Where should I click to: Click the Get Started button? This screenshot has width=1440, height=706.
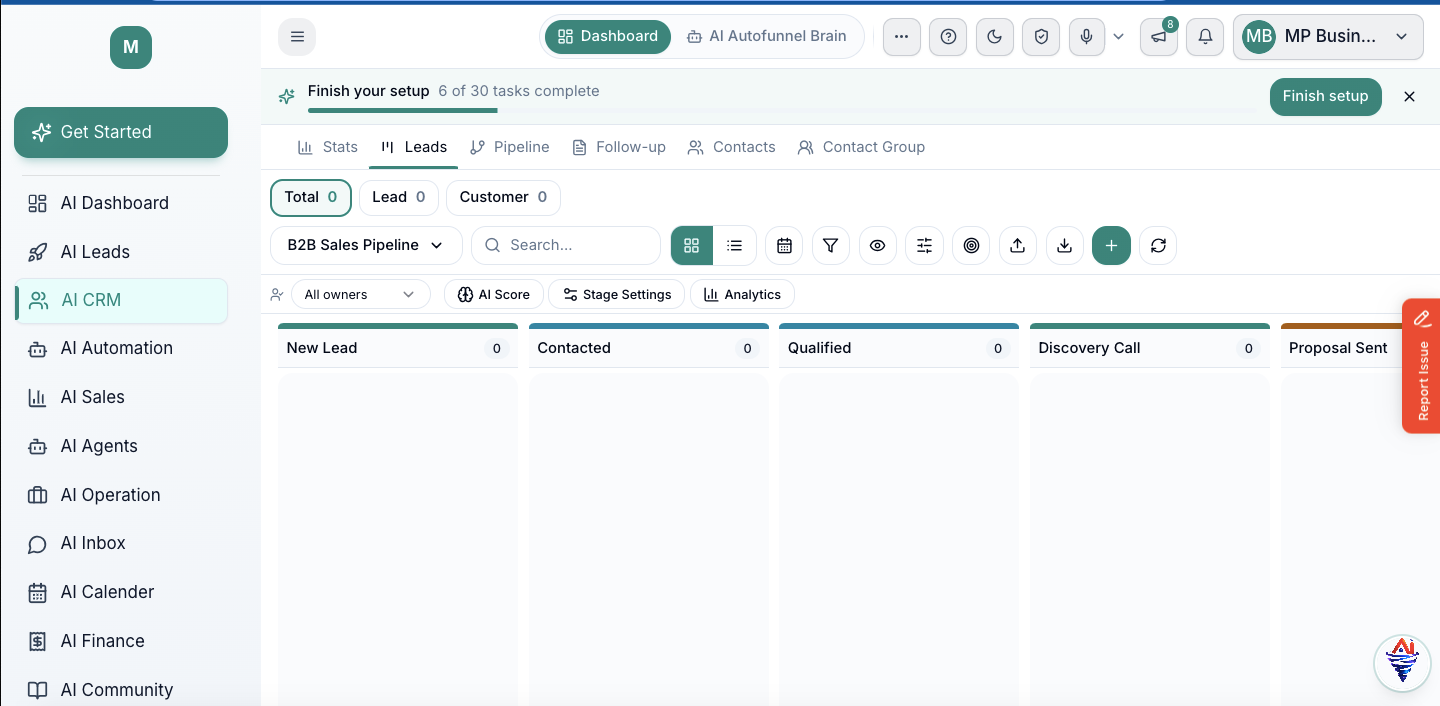pos(121,132)
